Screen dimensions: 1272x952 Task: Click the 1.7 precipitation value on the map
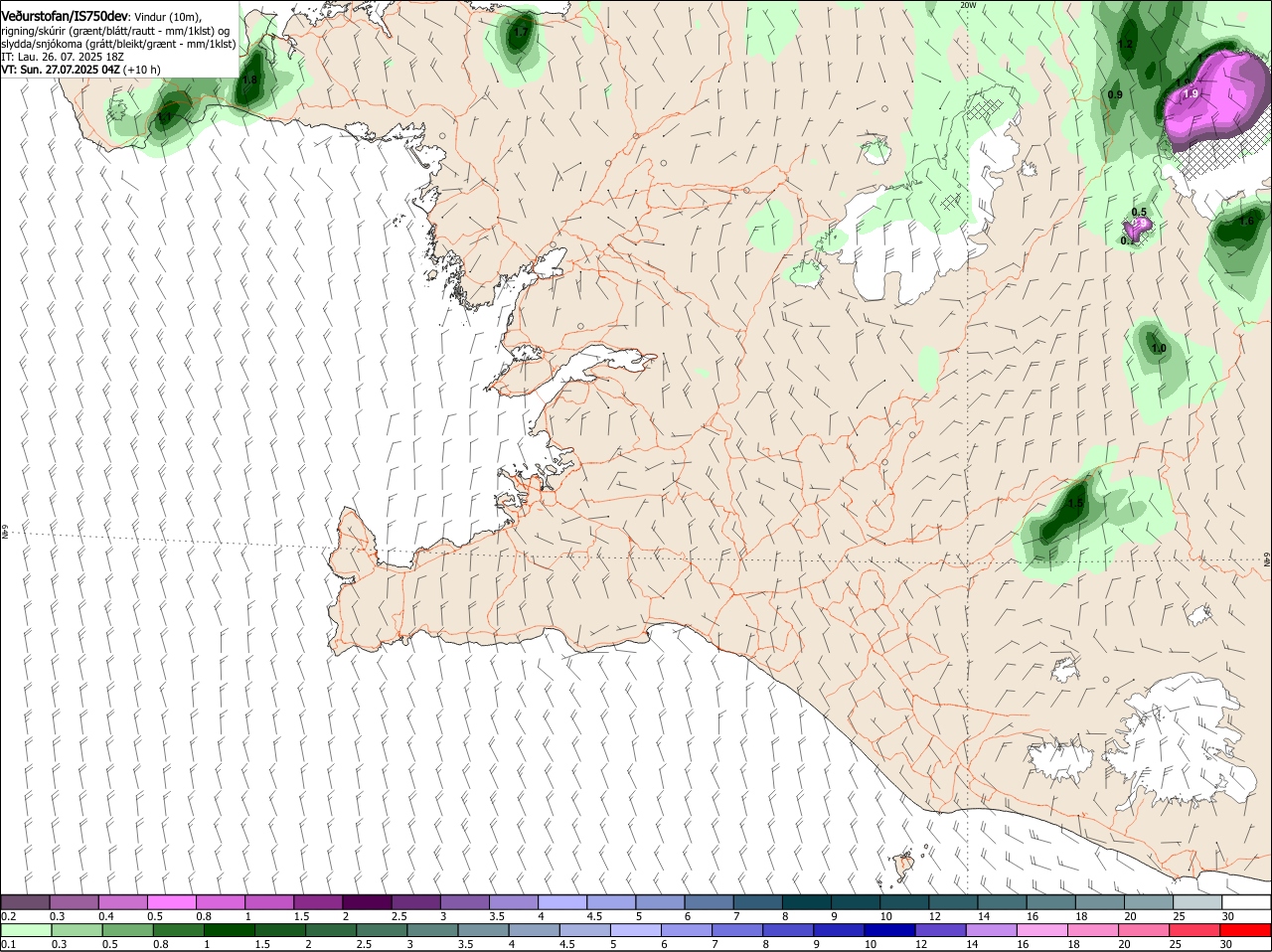521,33
